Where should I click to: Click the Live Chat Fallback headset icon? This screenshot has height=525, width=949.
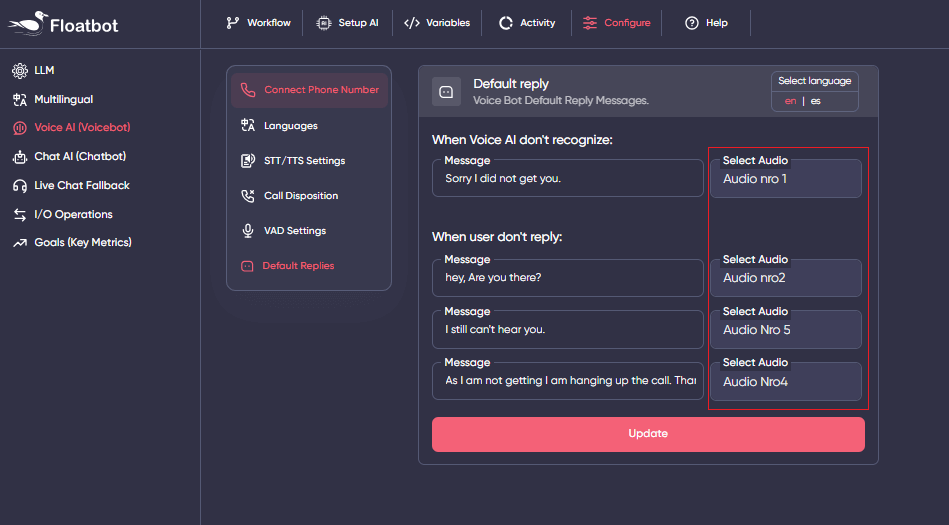19,186
